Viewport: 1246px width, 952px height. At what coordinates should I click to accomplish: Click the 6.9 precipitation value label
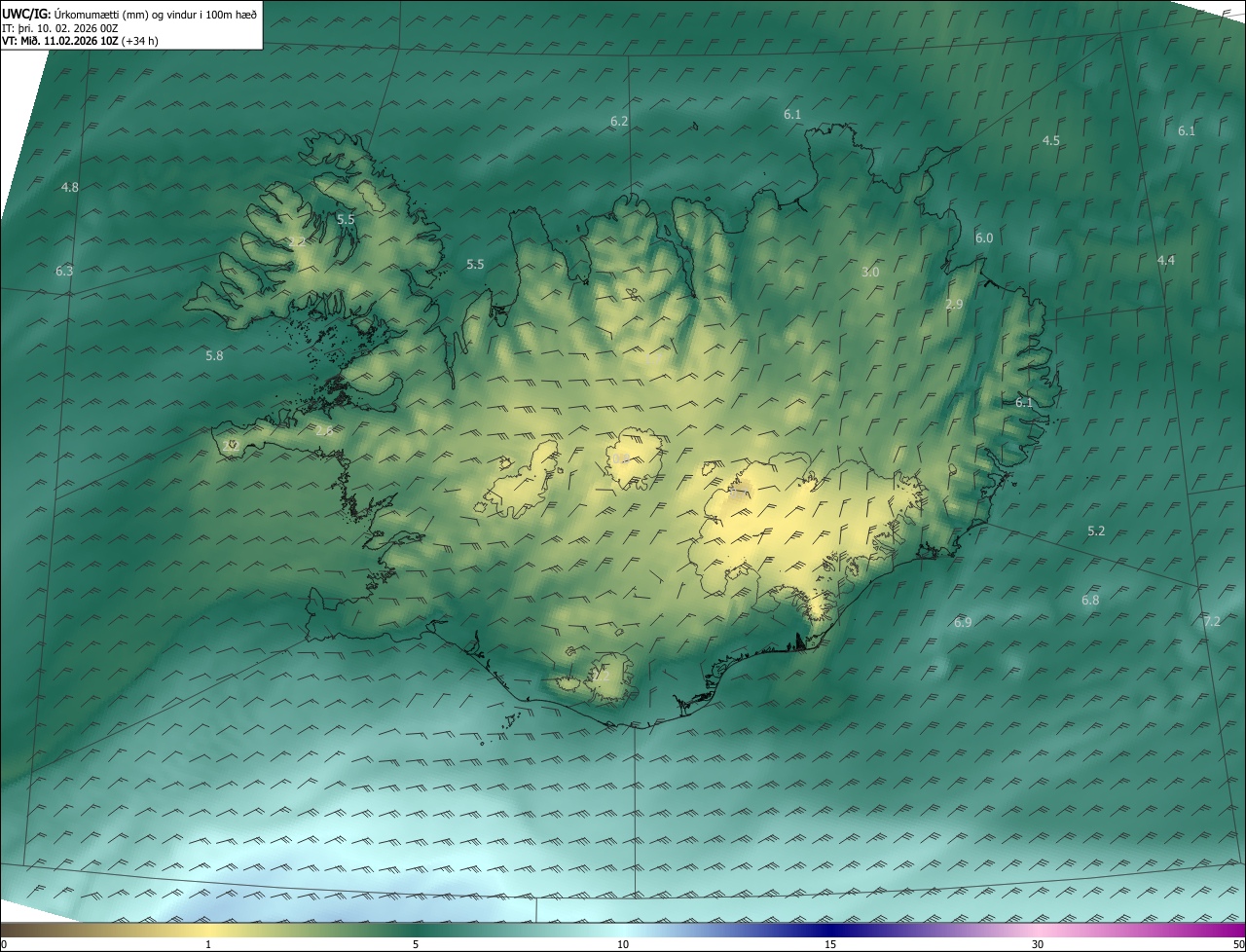pyautogui.click(x=963, y=622)
